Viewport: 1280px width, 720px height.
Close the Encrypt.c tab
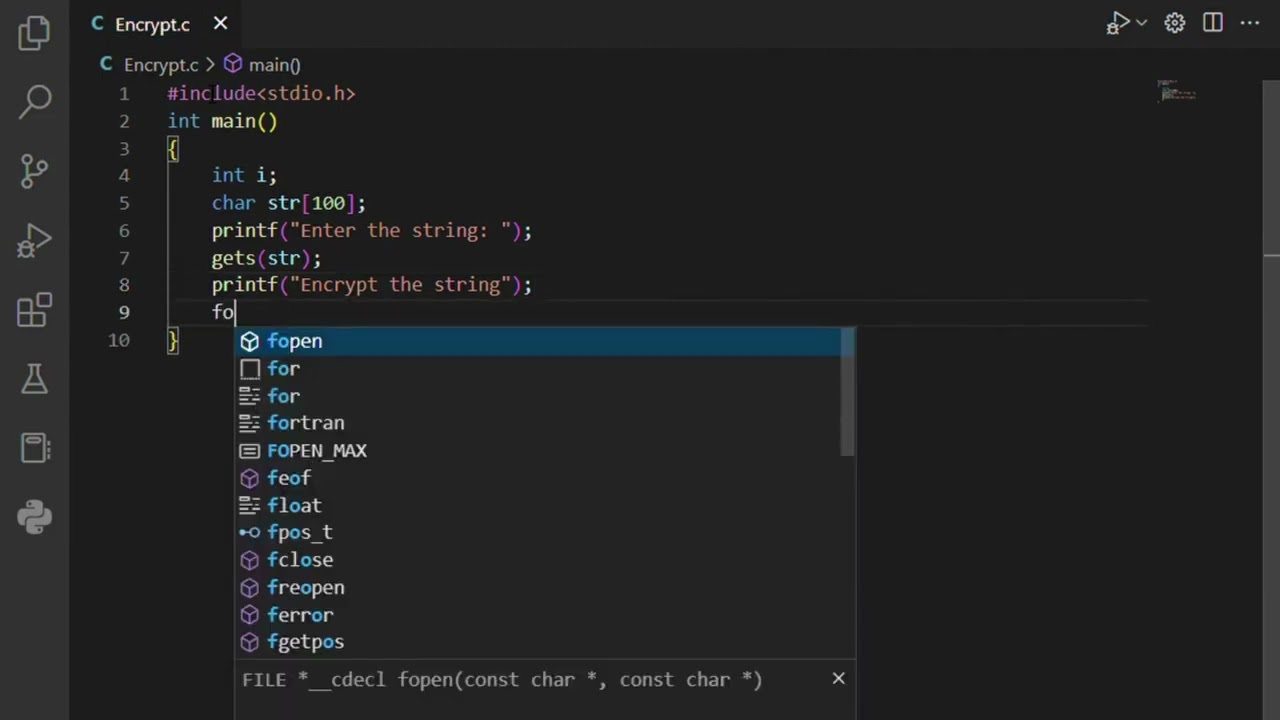coord(220,23)
